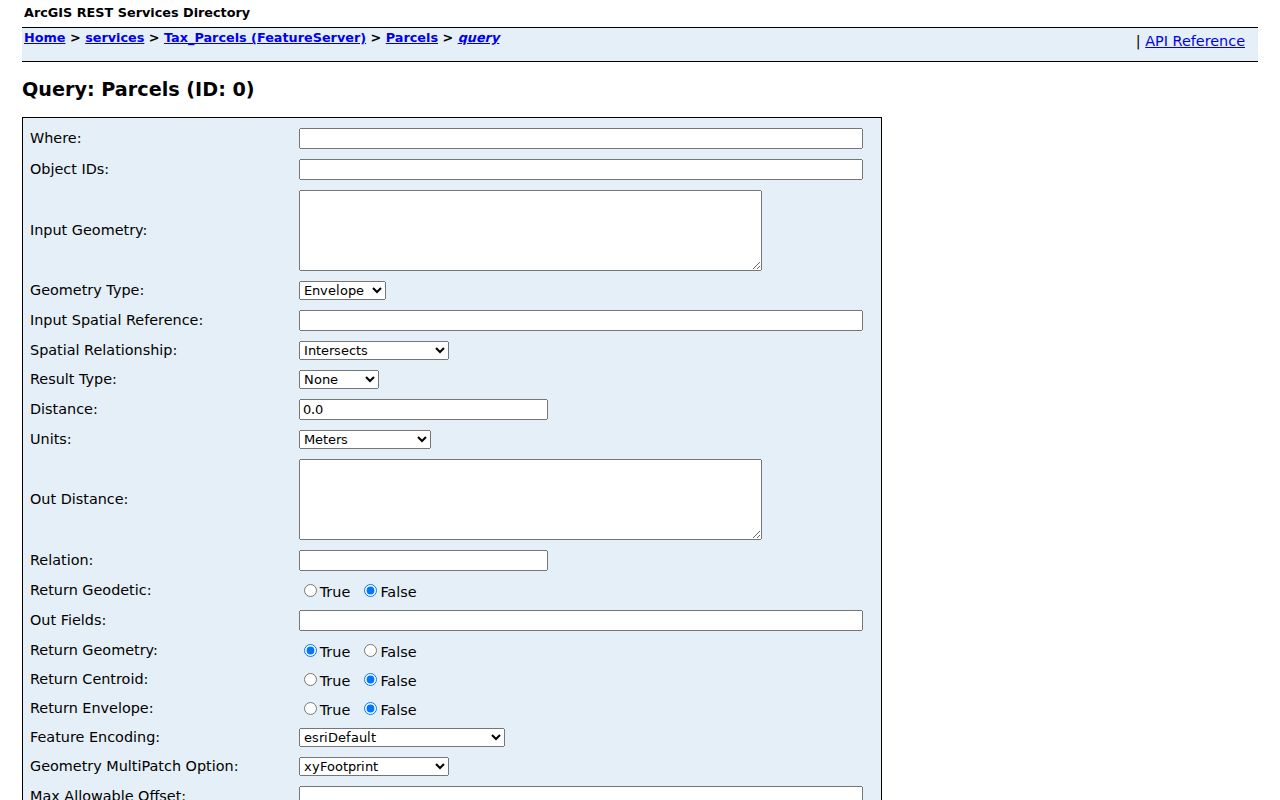This screenshot has height=800, width=1280.
Task: Select True for Return Geodetic
Action: pyautogui.click(x=310, y=591)
